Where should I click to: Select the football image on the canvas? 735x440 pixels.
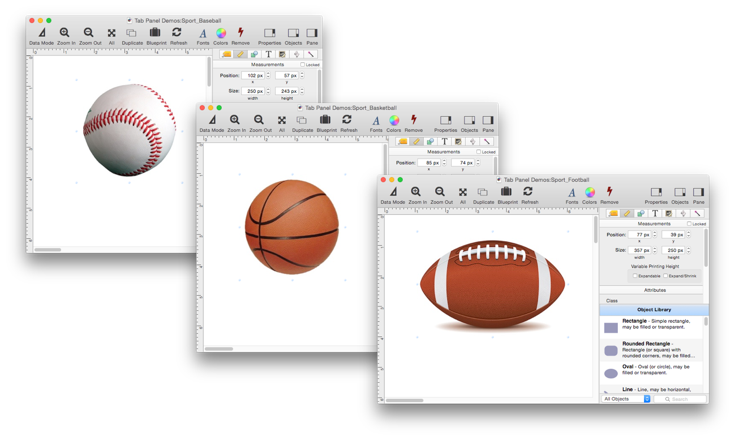click(492, 284)
